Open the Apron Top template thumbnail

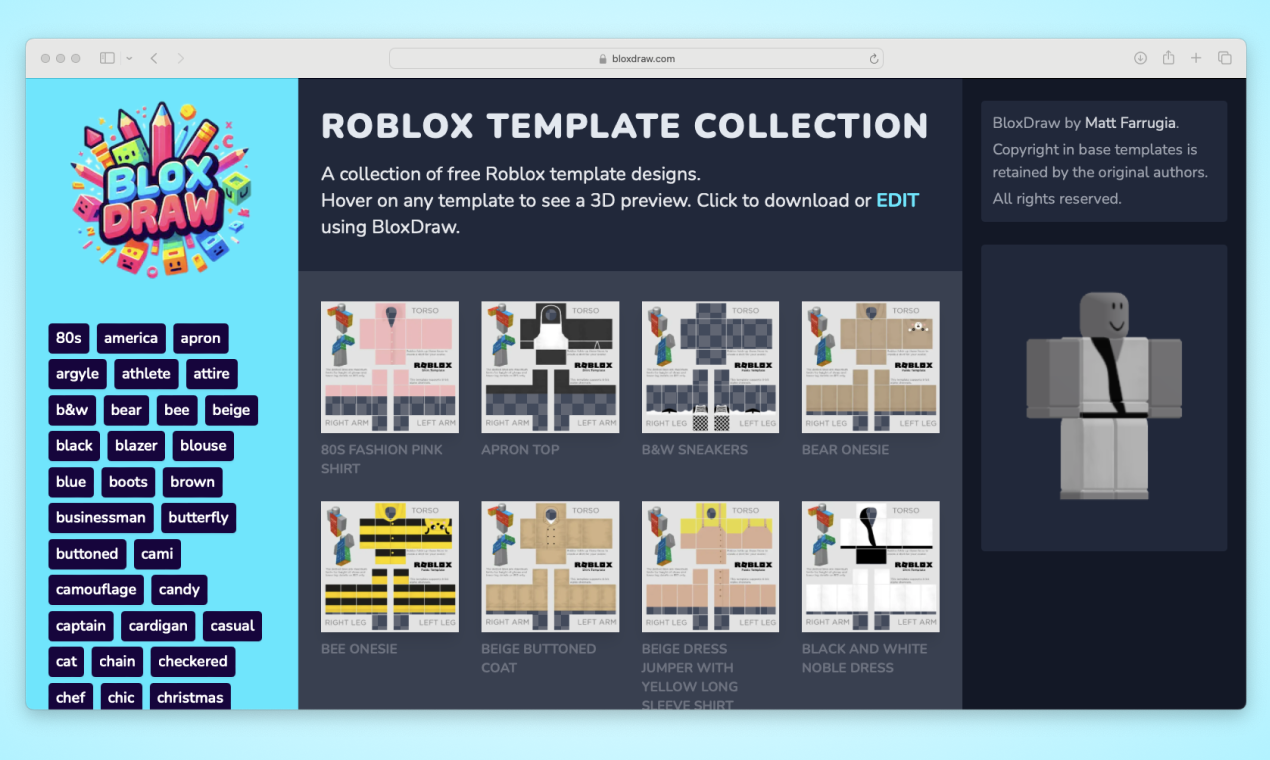[550, 367]
